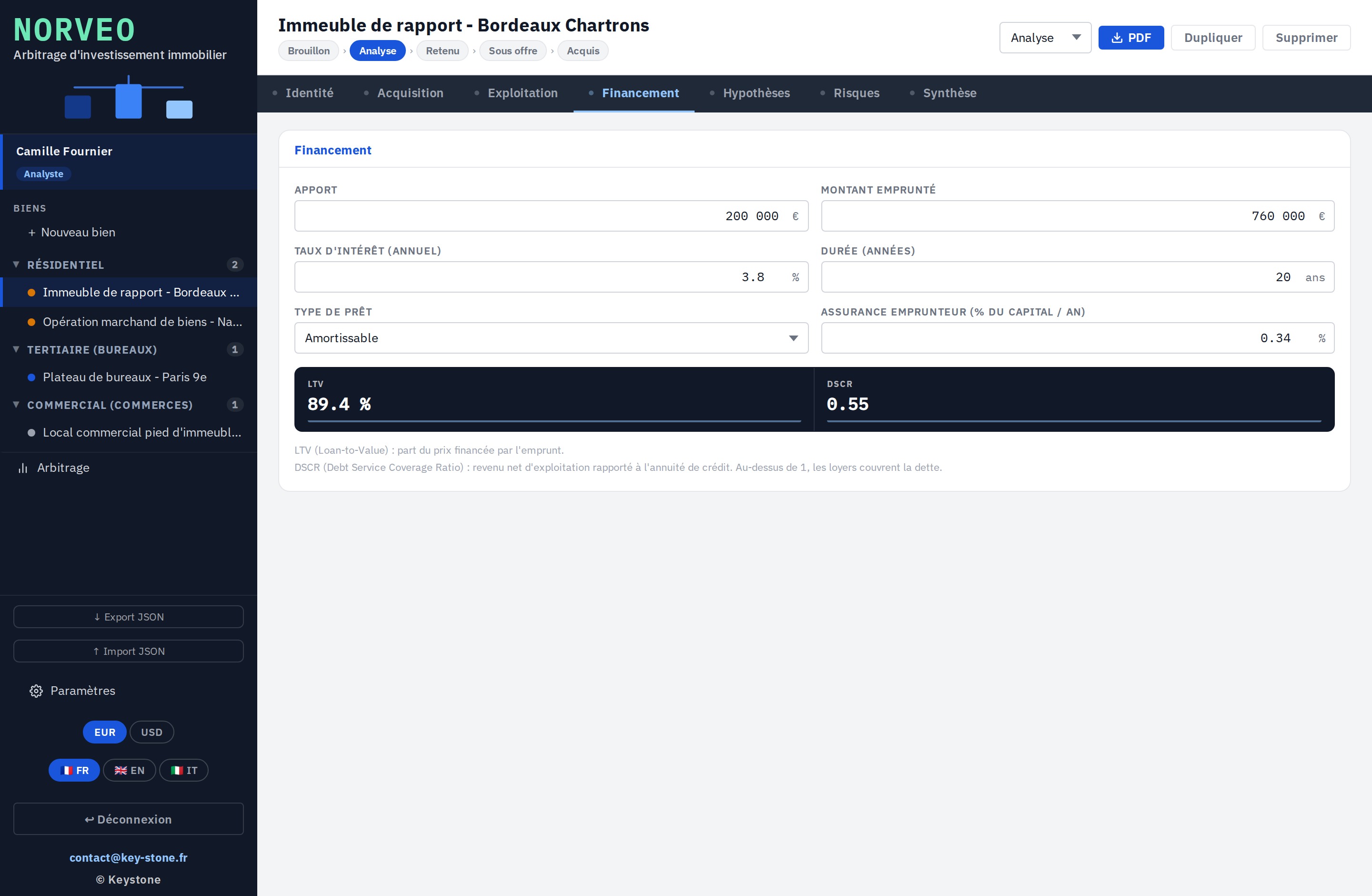Click the Analyste role badge
The height and width of the screenshot is (896, 1372).
[44, 174]
